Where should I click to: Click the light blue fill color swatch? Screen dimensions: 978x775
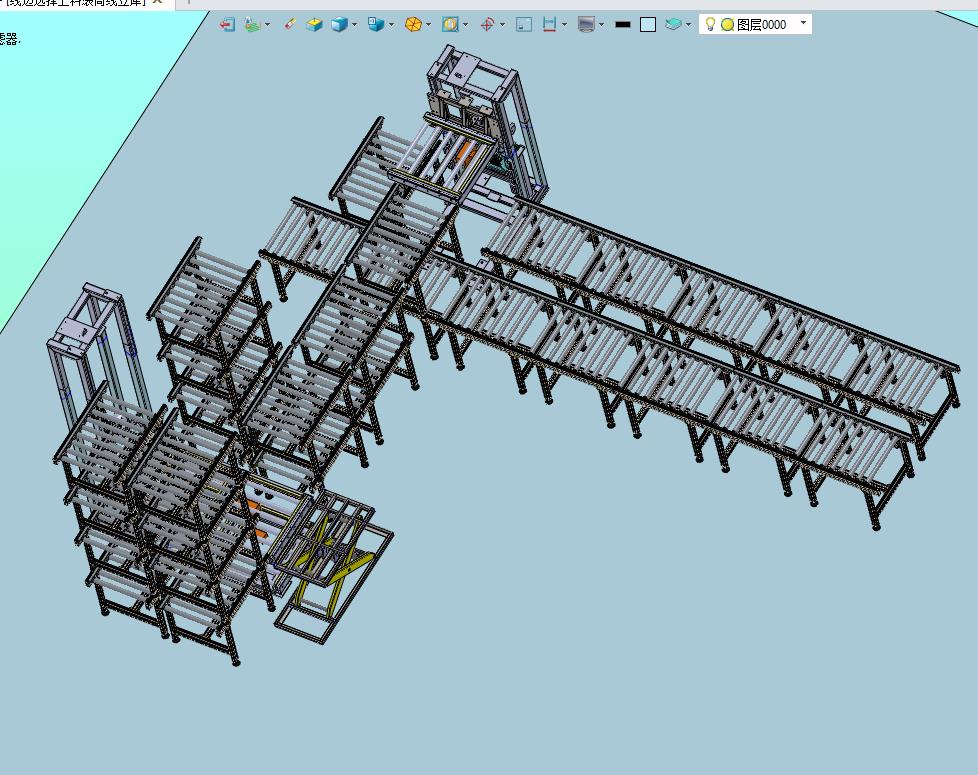(648, 24)
